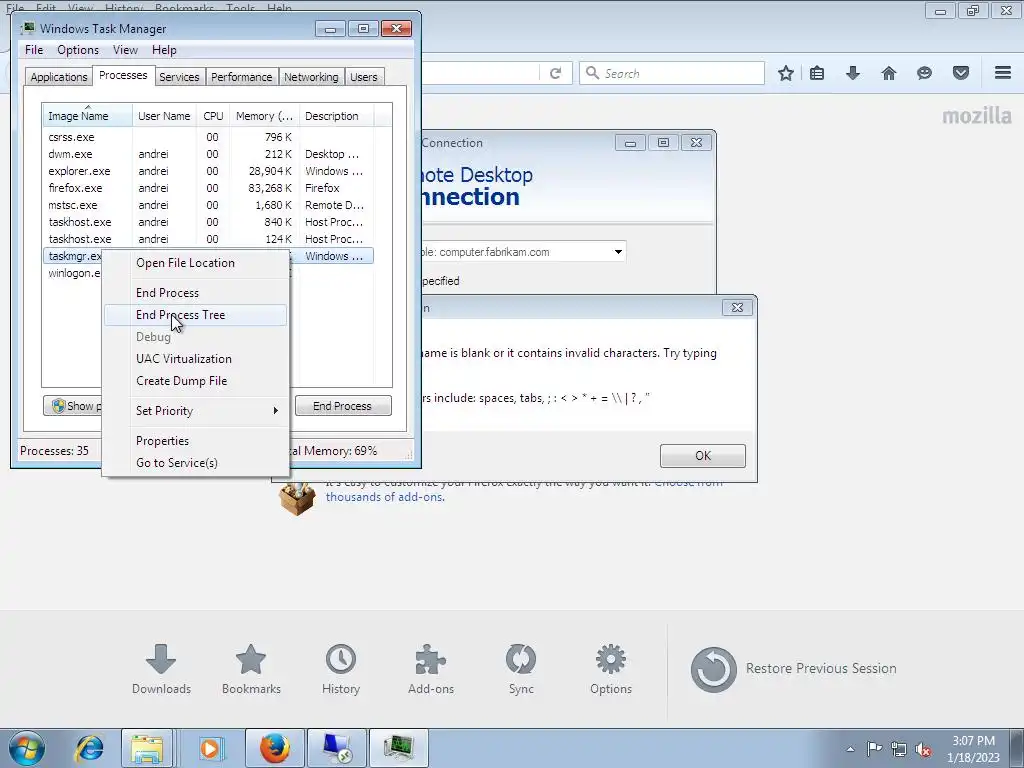
Task: Open the Windows Start menu
Action: click(x=27, y=748)
